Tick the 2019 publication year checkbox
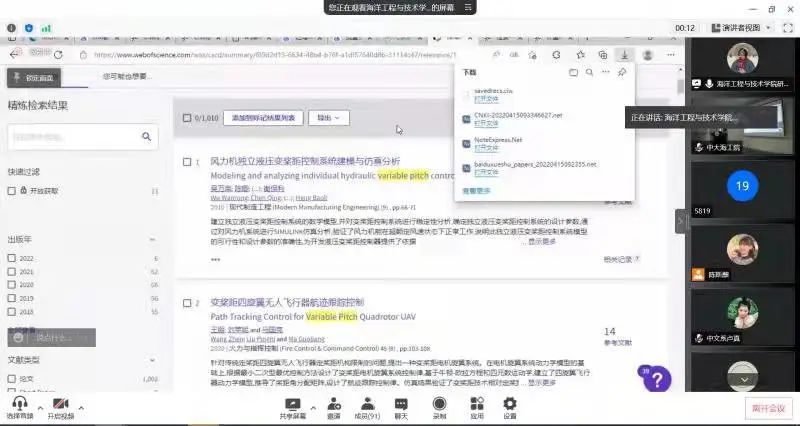Screen dimensions: 800x426 [x=11, y=298]
